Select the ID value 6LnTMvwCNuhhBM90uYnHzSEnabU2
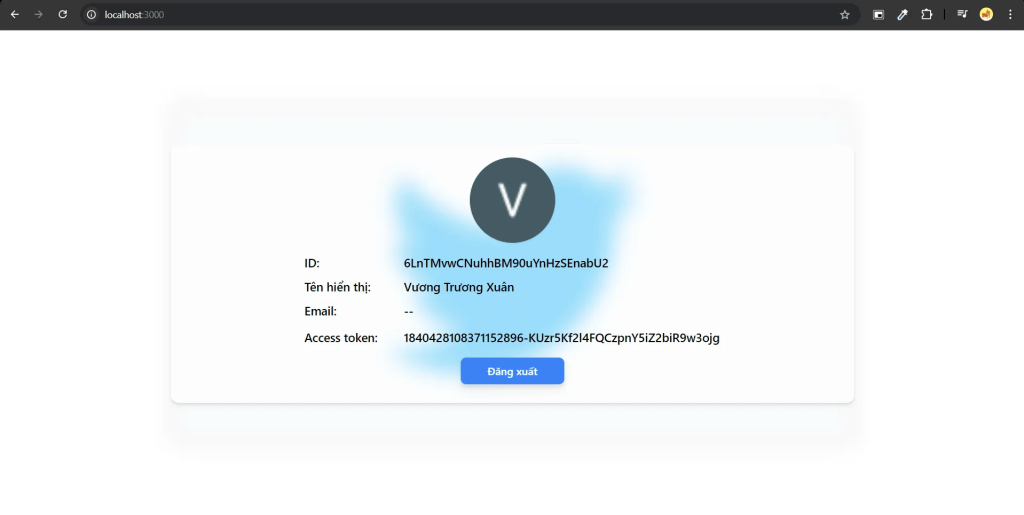Viewport: 1024px width, 515px height. 506,263
